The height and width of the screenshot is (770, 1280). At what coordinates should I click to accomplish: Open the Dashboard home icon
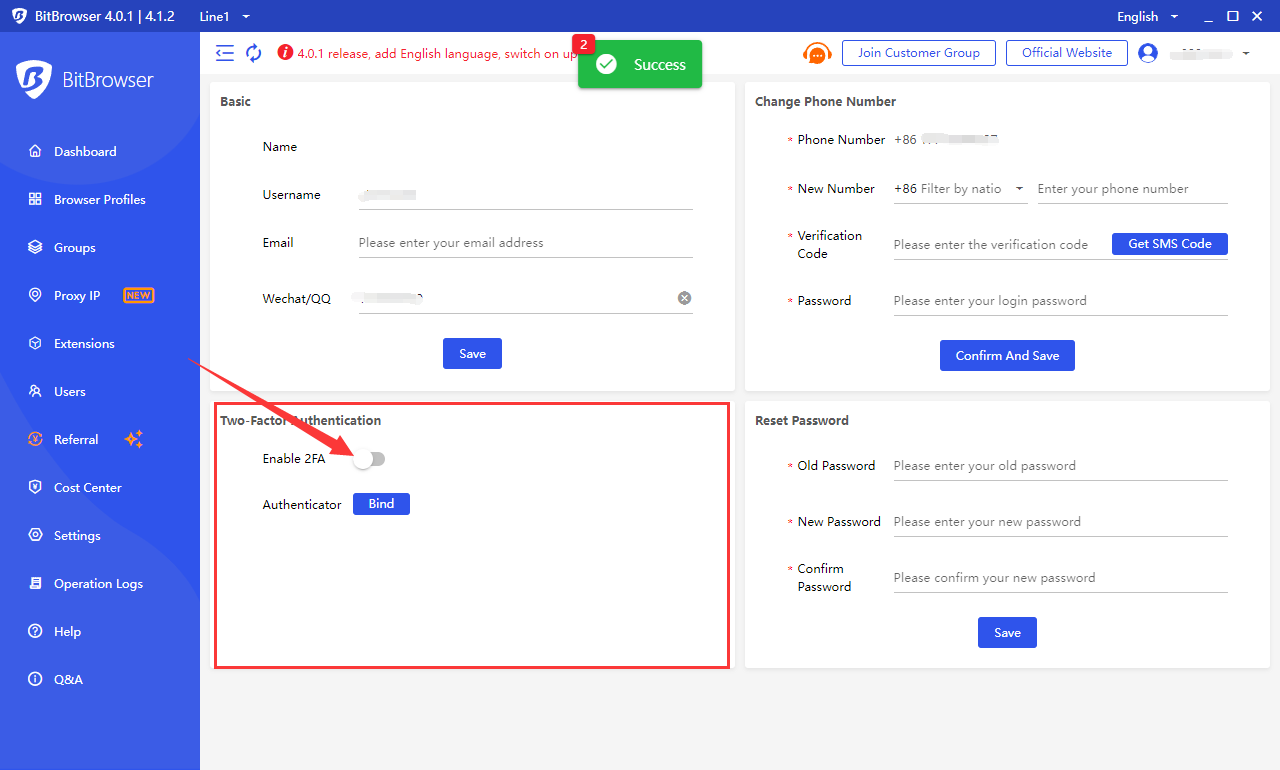[x=35, y=152]
